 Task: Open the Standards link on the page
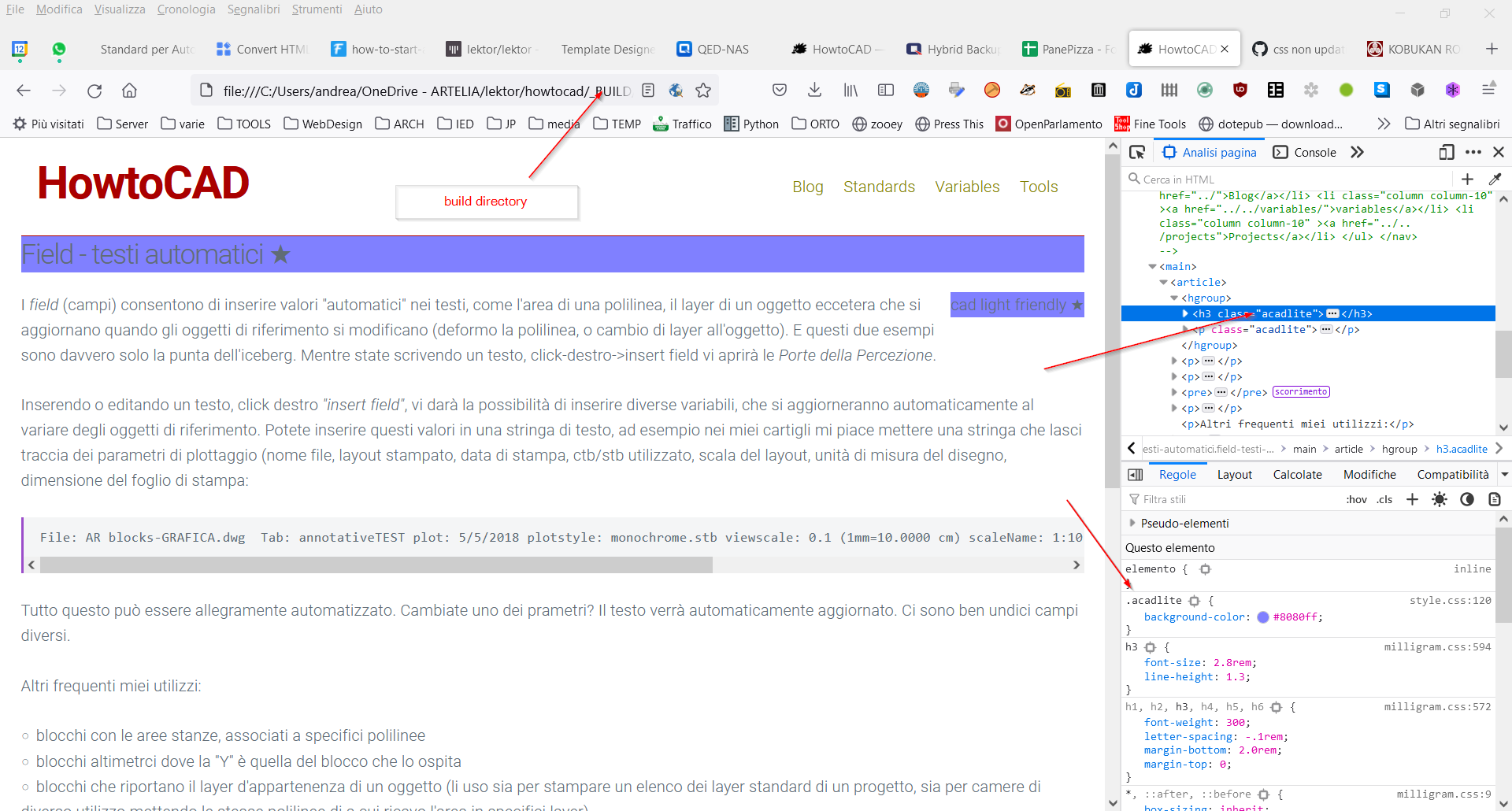pos(880,187)
